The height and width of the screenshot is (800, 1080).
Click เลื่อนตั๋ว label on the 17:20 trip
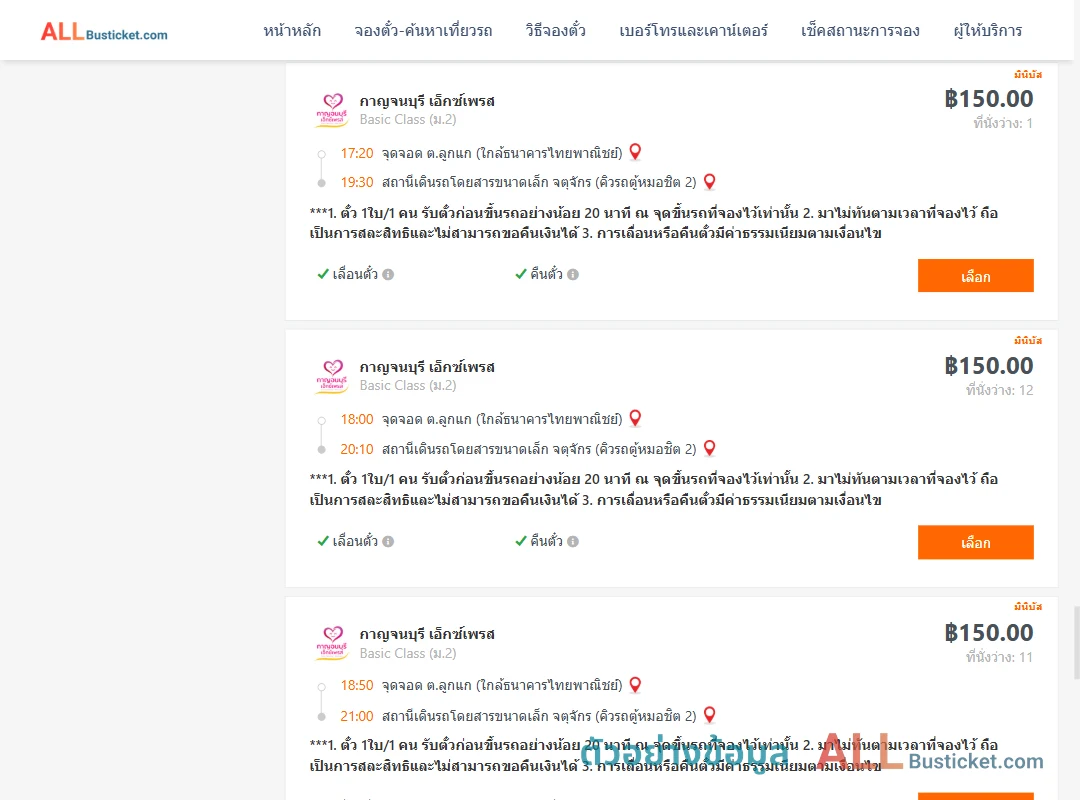click(x=355, y=274)
